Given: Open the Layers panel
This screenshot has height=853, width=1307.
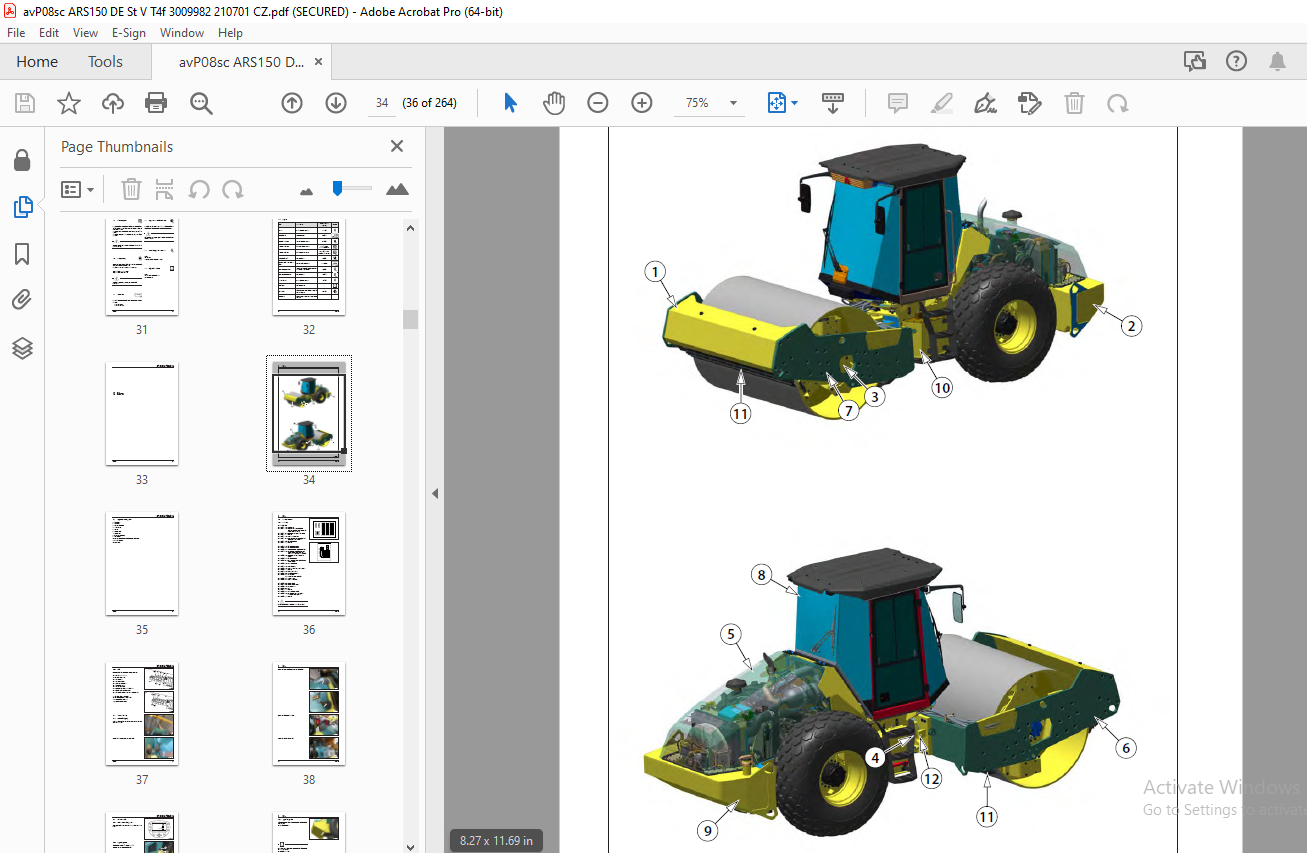Looking at the screenshot, I should click(x=22, y=348).
